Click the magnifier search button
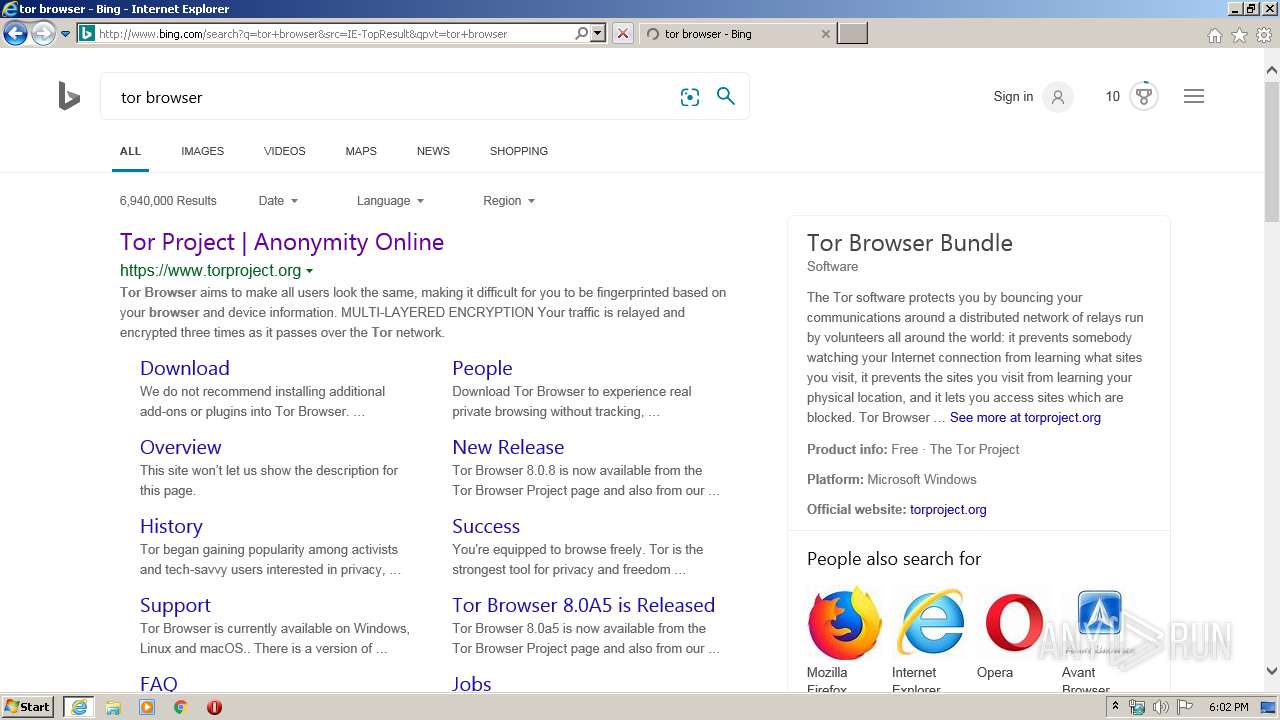This screenshot has height=720, width=1280. pyautogui.click(x=726, y=96)
